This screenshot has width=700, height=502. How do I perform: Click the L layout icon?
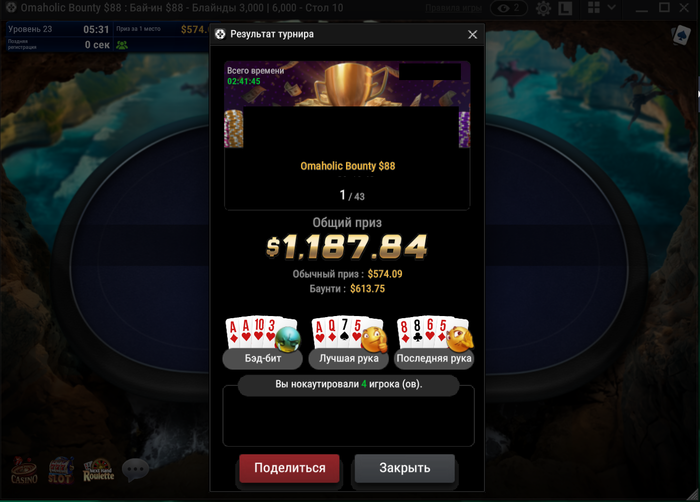565,8
